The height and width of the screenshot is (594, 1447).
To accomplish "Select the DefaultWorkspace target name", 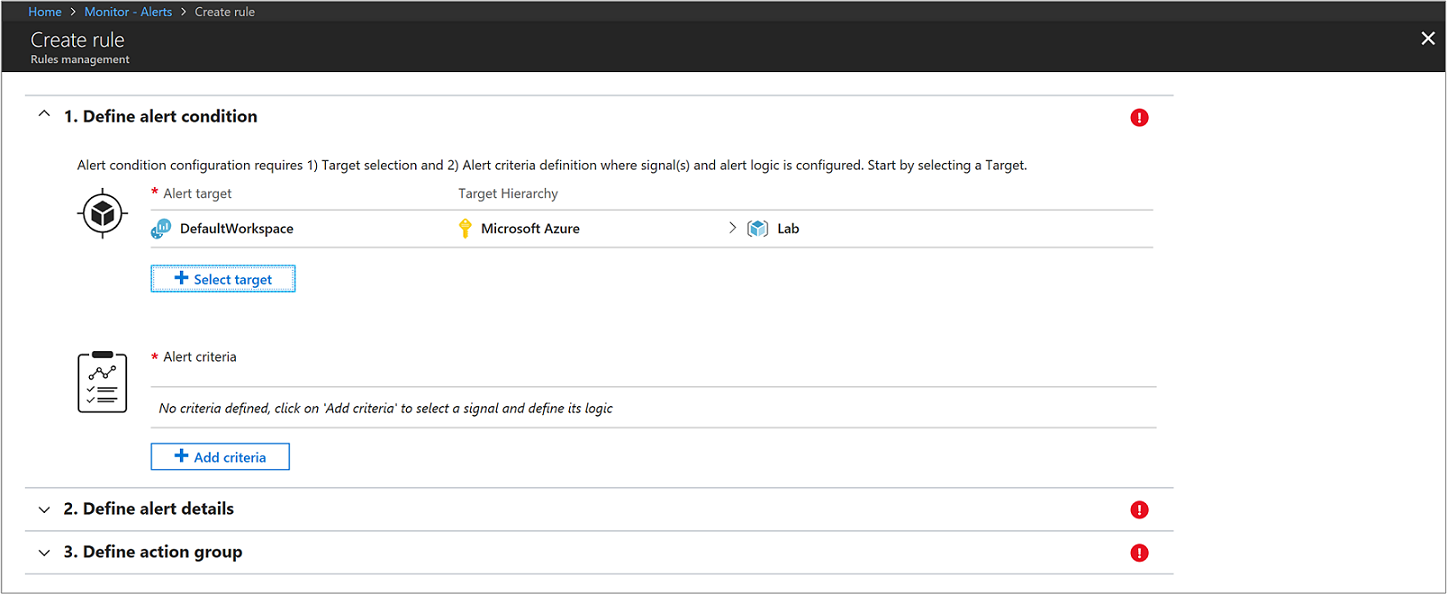I will click(237, 229).
